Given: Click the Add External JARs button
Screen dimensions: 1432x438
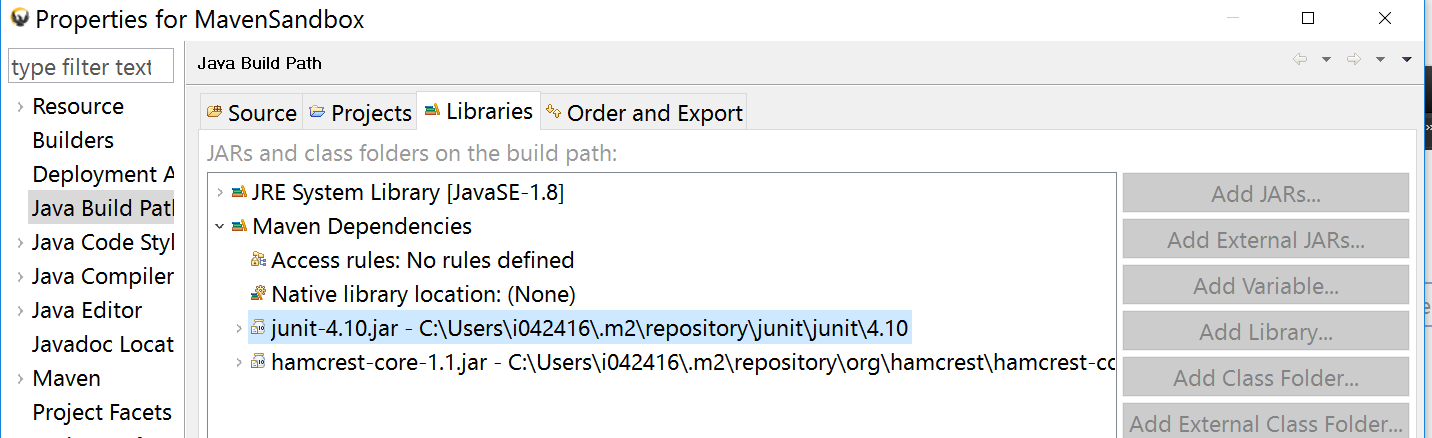Looking at the screenshot, I should click(1266, 240).
